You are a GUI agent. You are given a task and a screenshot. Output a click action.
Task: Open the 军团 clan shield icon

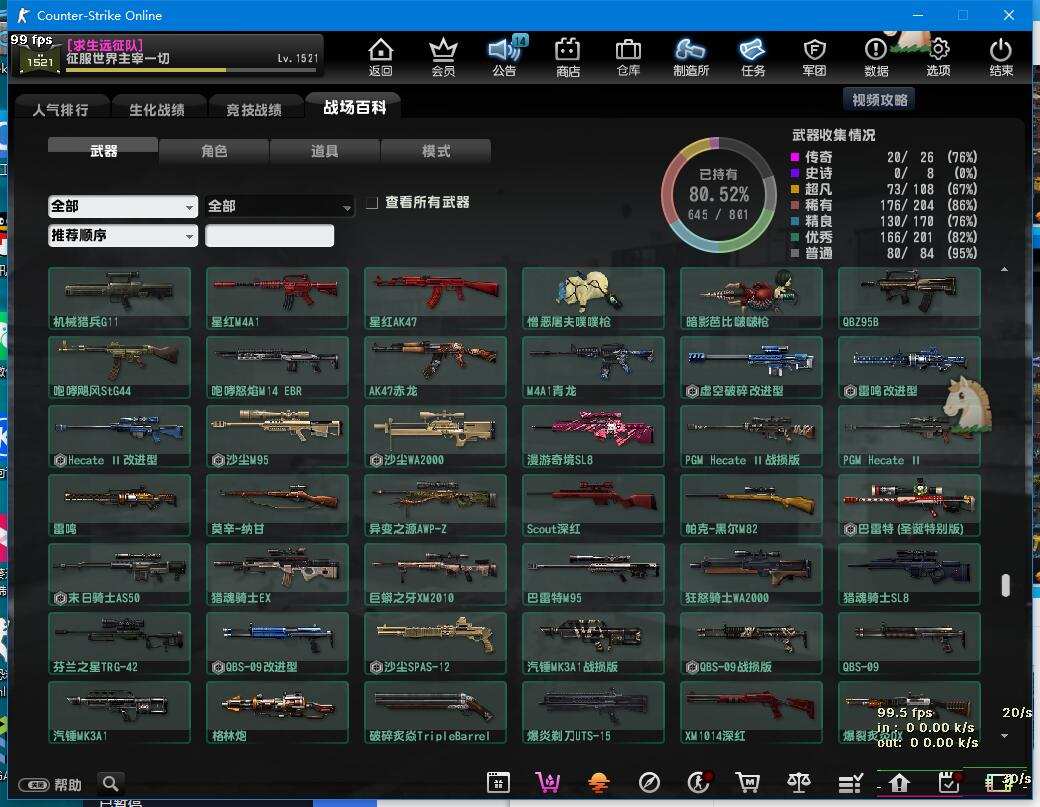[814, 56]
